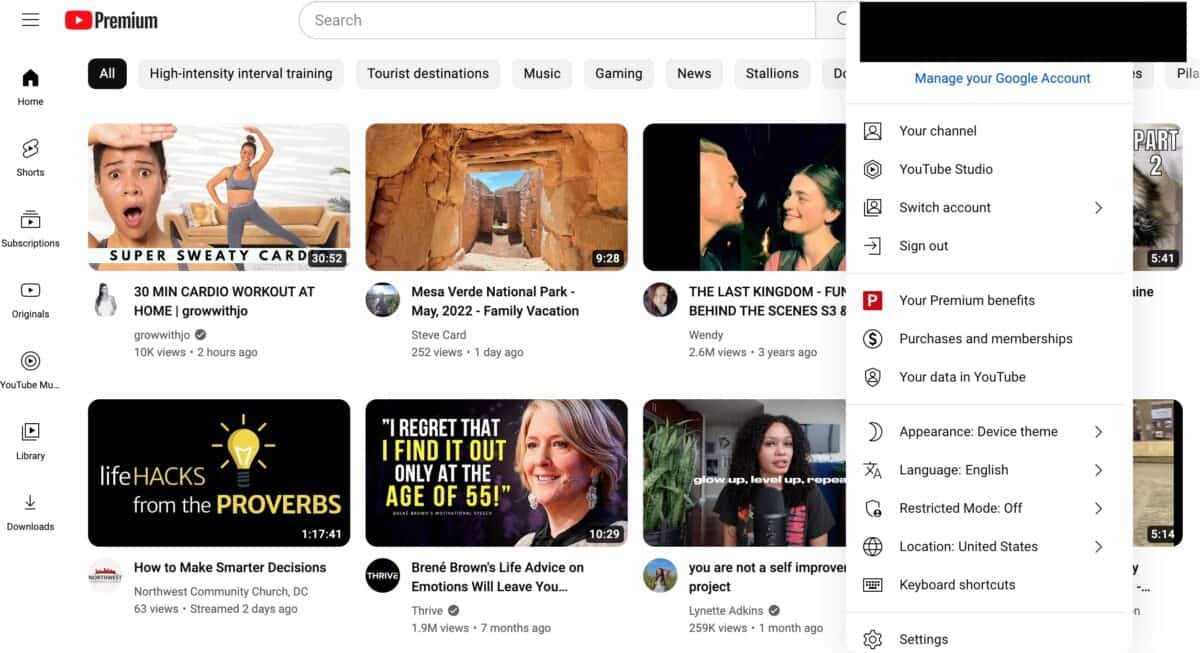Screen dimensions: 1200x653
Task: Click the Steve Card channel name
Action: coord(439,335)
